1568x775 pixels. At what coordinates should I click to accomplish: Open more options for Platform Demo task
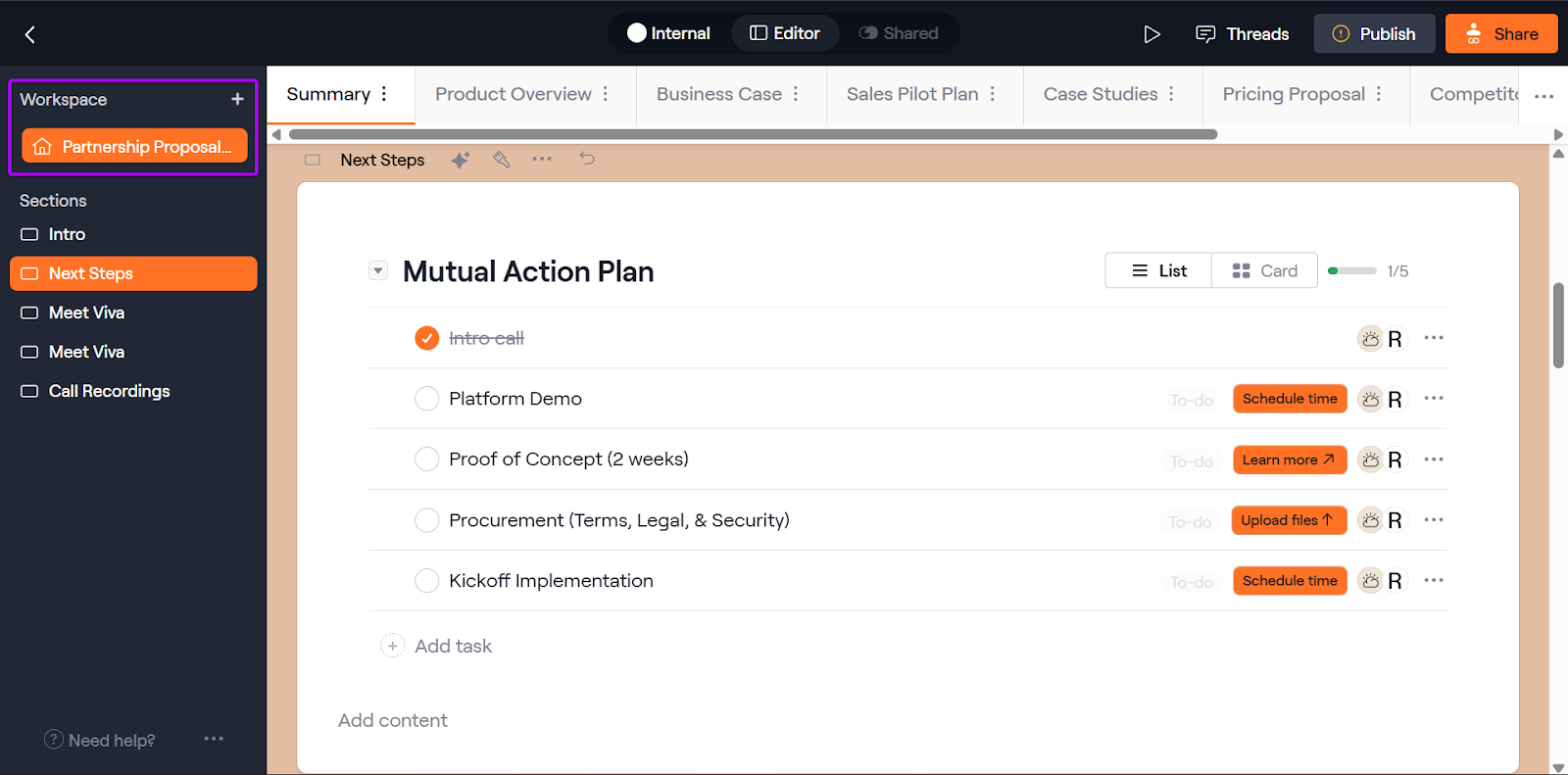coord(1434,399)
